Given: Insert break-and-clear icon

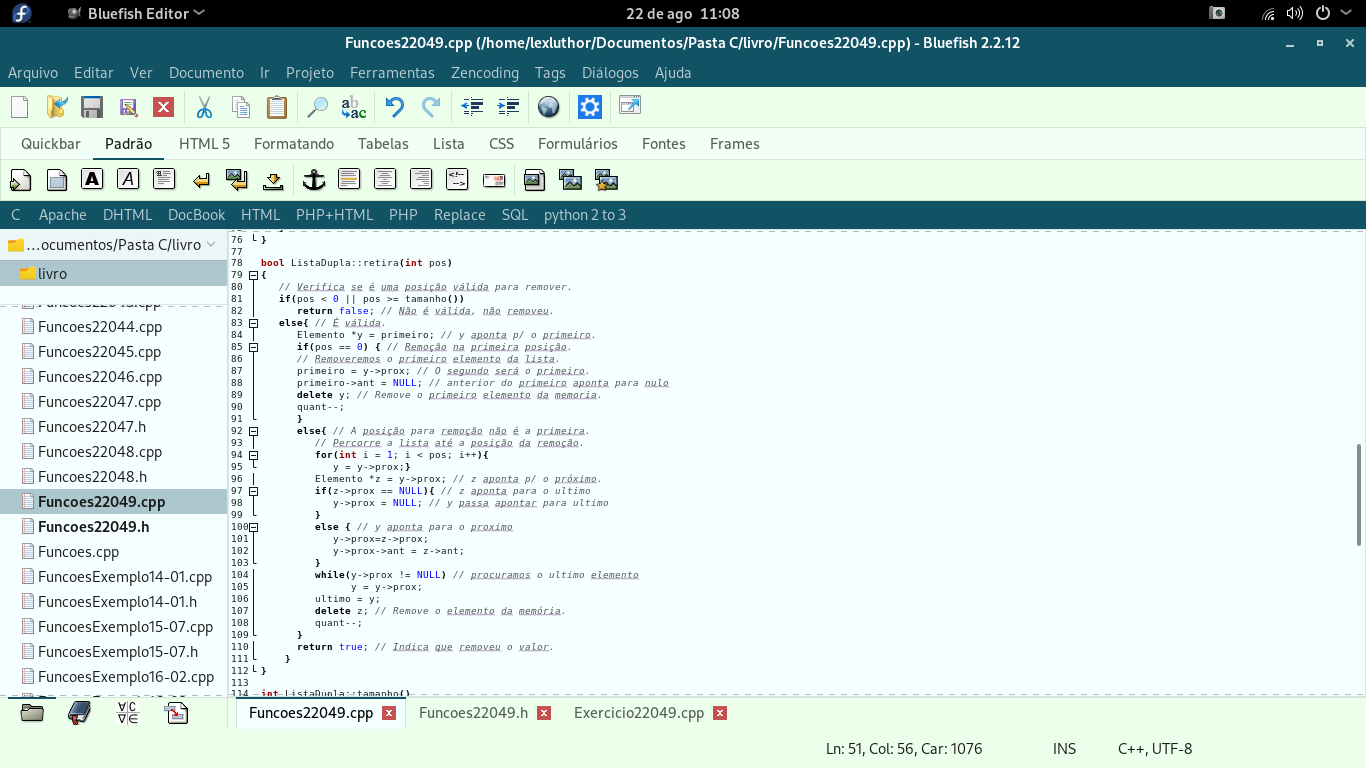Looking at the screenshot, I should (237, 180).
